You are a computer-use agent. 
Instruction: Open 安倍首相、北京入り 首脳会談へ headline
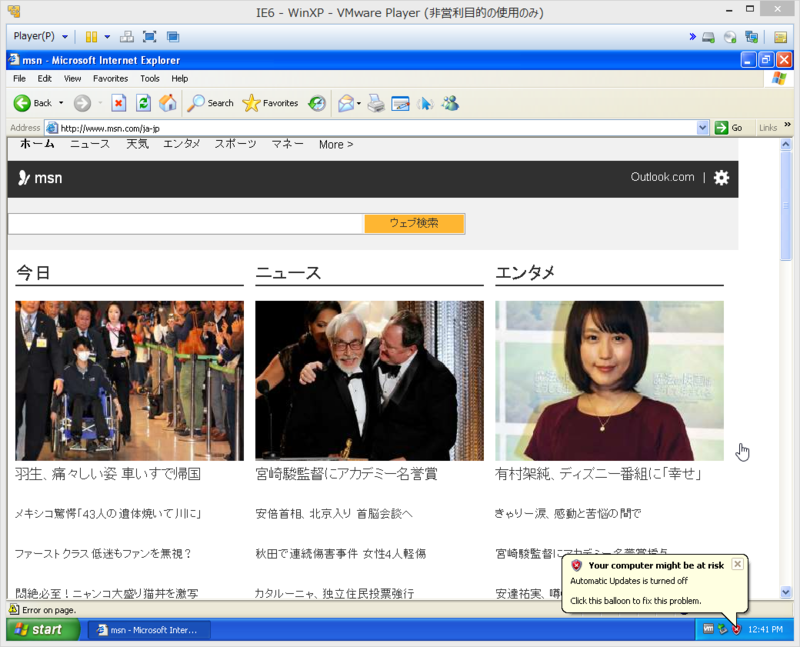point(334,513)
